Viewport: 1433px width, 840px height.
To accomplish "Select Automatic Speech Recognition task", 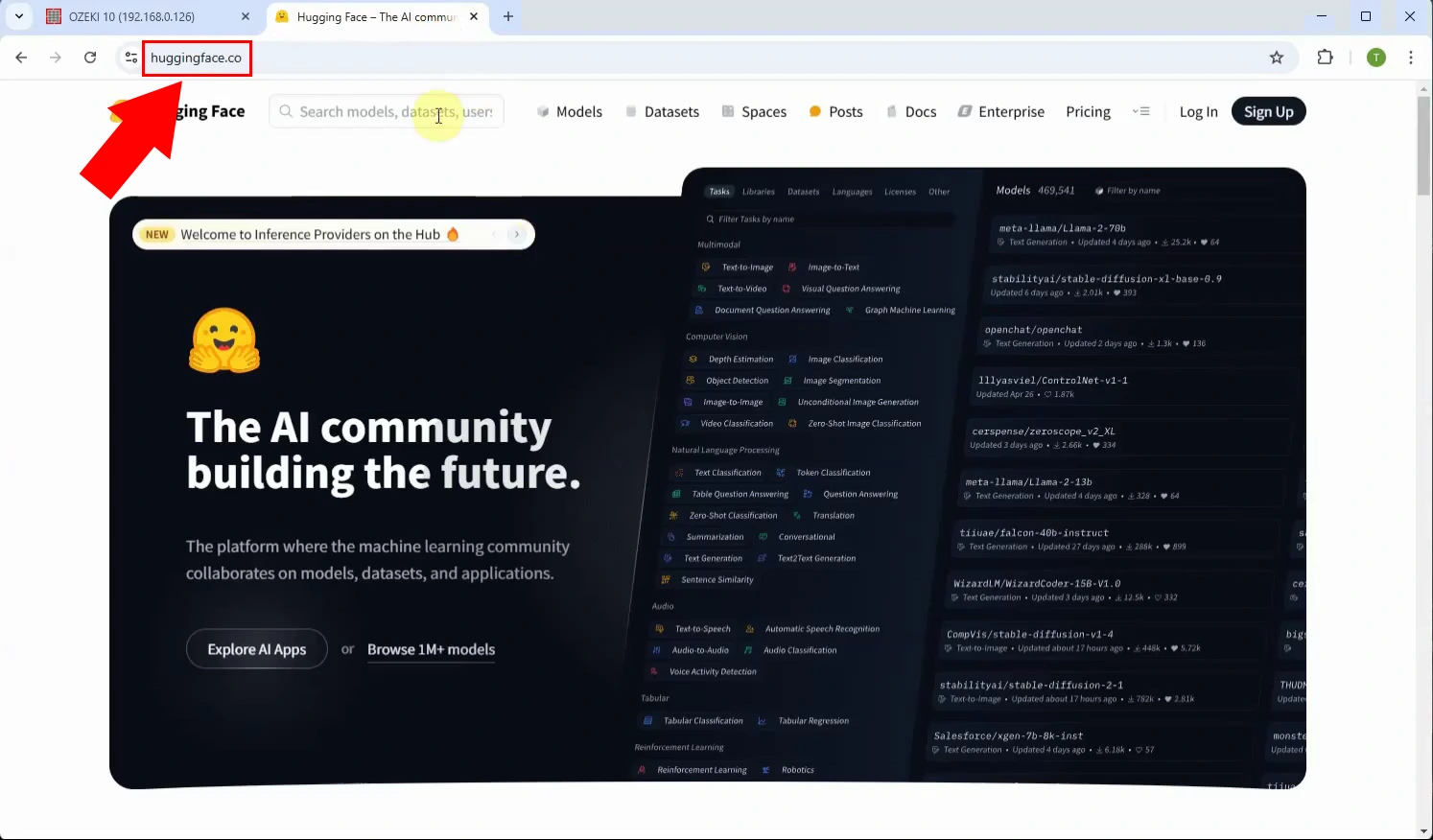I will [812, 629].
